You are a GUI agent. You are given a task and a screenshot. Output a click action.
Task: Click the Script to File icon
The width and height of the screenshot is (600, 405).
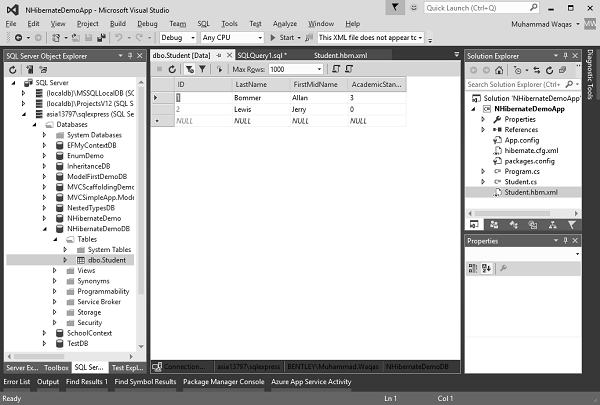tap(349, 69)
